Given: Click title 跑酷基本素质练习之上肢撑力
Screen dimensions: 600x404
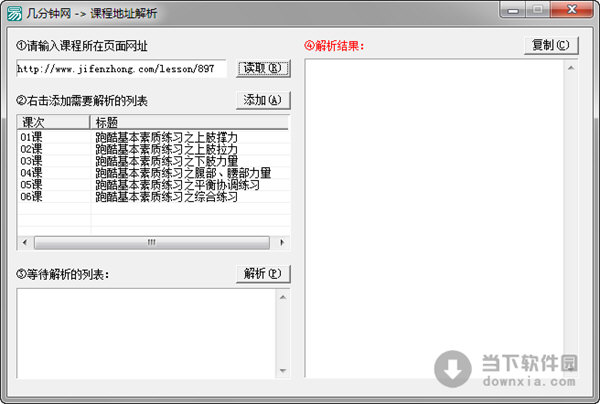Looking at the screenshot, I should (166, 137).
